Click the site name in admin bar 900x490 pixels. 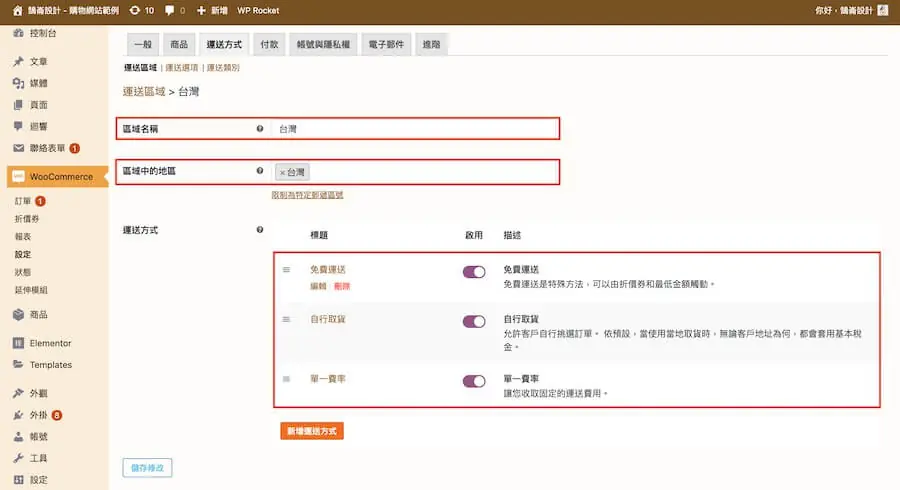coord(73,10)
